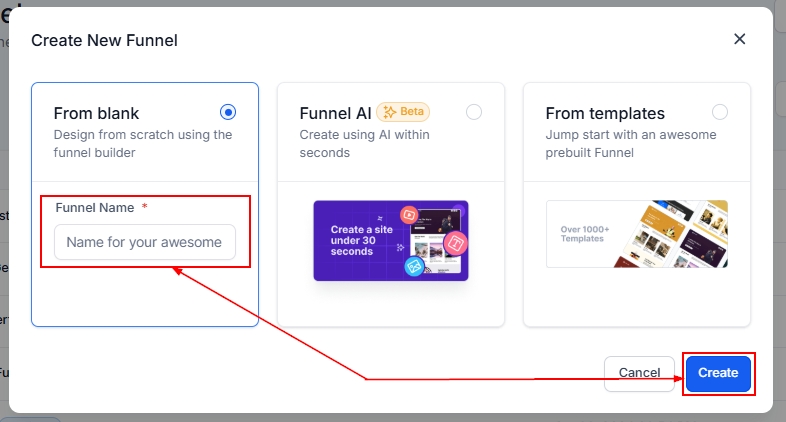Click the 'From blank' card title

[x=96, y=113]
